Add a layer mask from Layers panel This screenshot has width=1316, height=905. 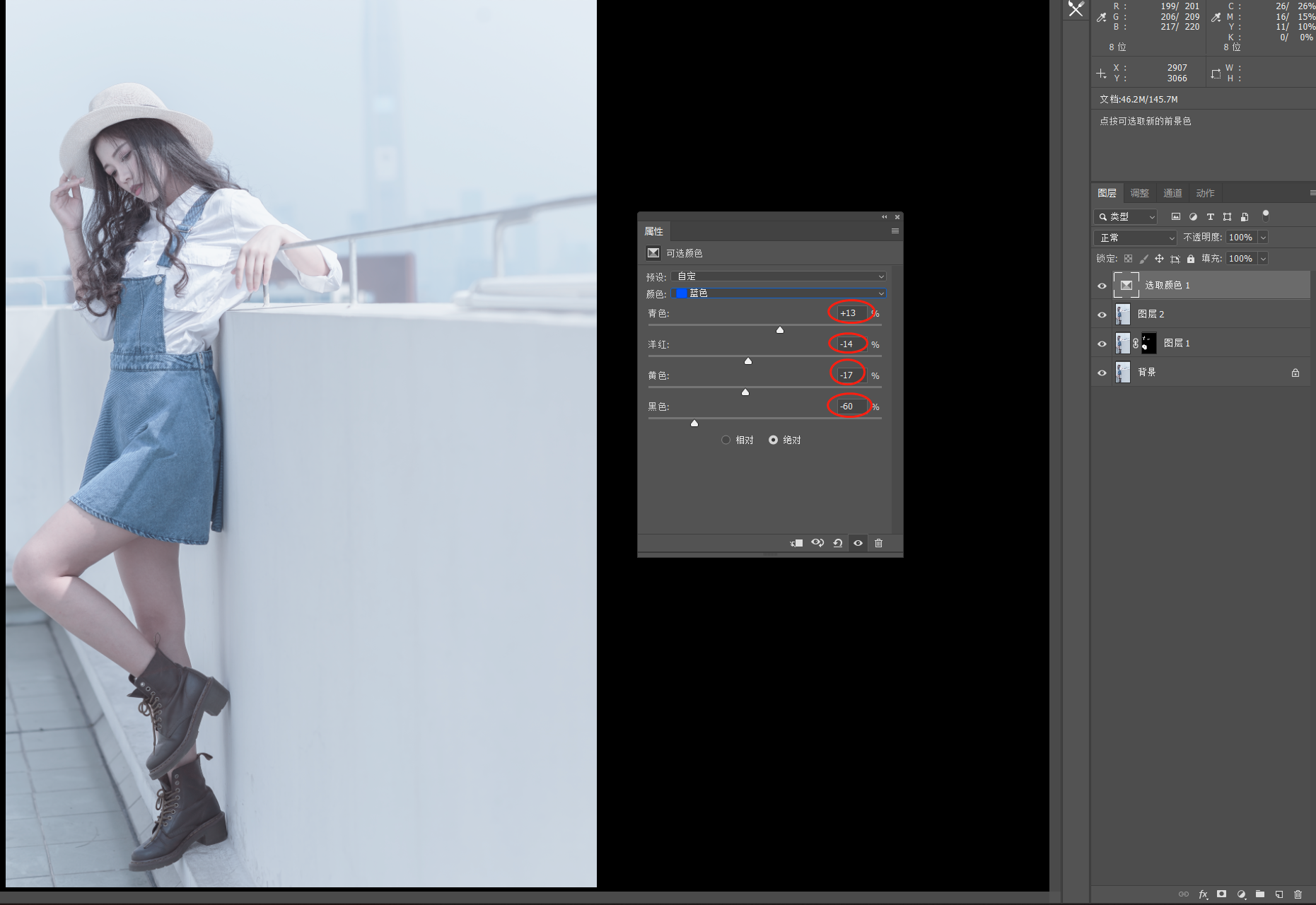pos(1221,894)
